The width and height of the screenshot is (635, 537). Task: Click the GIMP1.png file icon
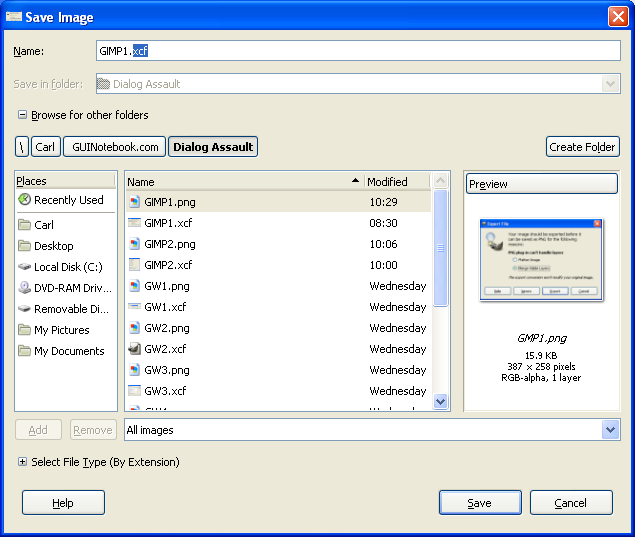(134, 202)
